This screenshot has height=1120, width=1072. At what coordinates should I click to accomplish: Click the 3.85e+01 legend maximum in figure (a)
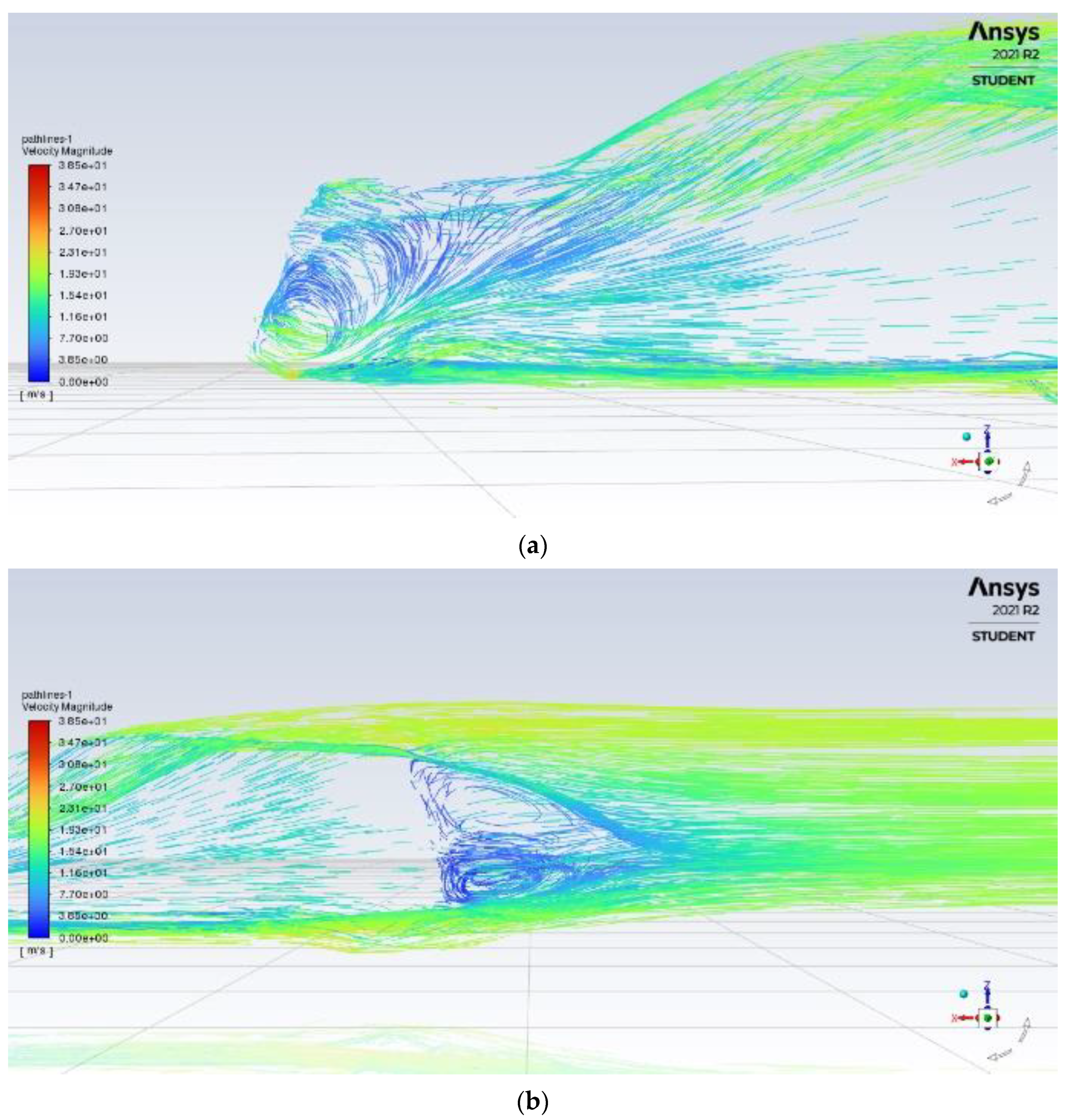83,166
